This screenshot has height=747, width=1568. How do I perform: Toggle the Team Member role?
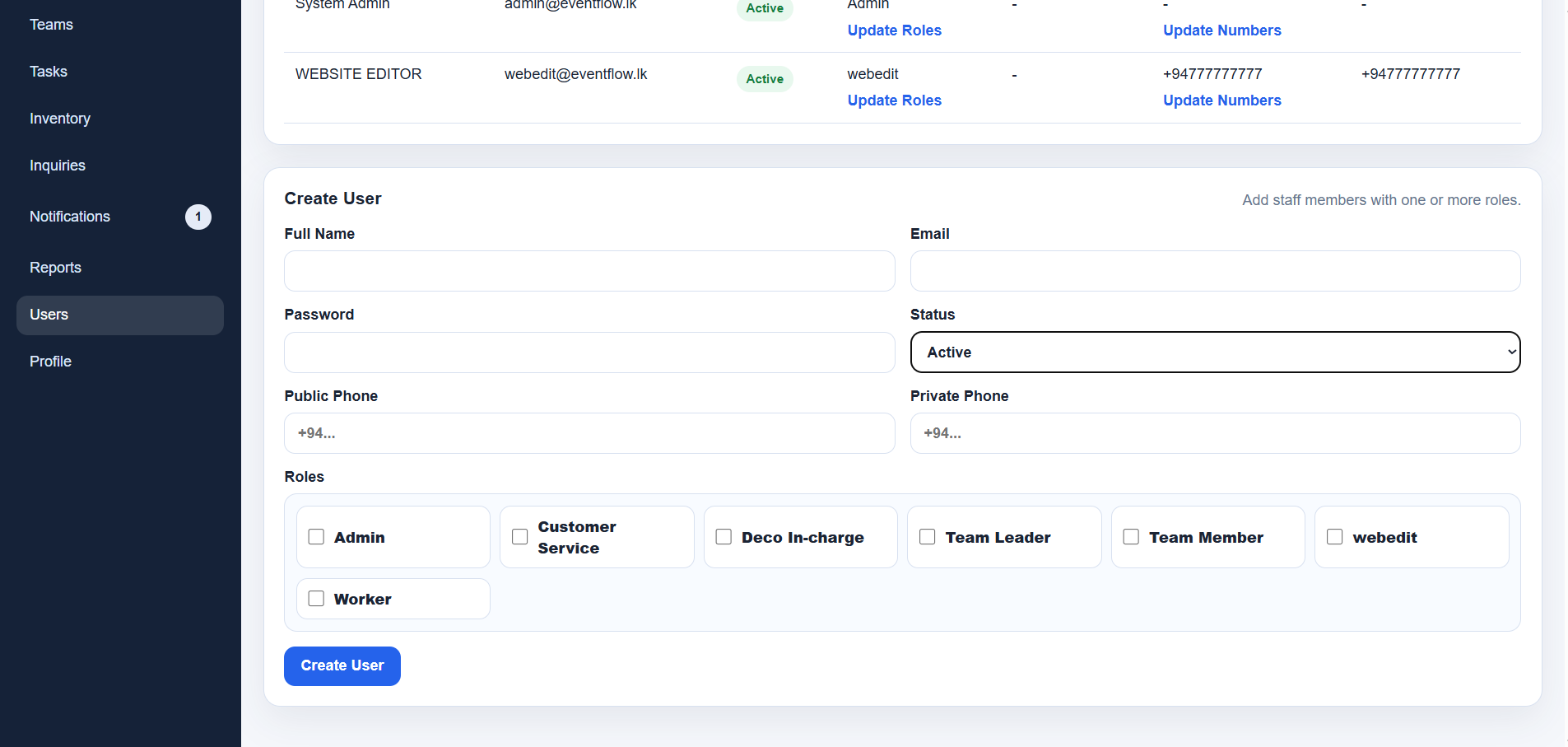(1131, 537)
